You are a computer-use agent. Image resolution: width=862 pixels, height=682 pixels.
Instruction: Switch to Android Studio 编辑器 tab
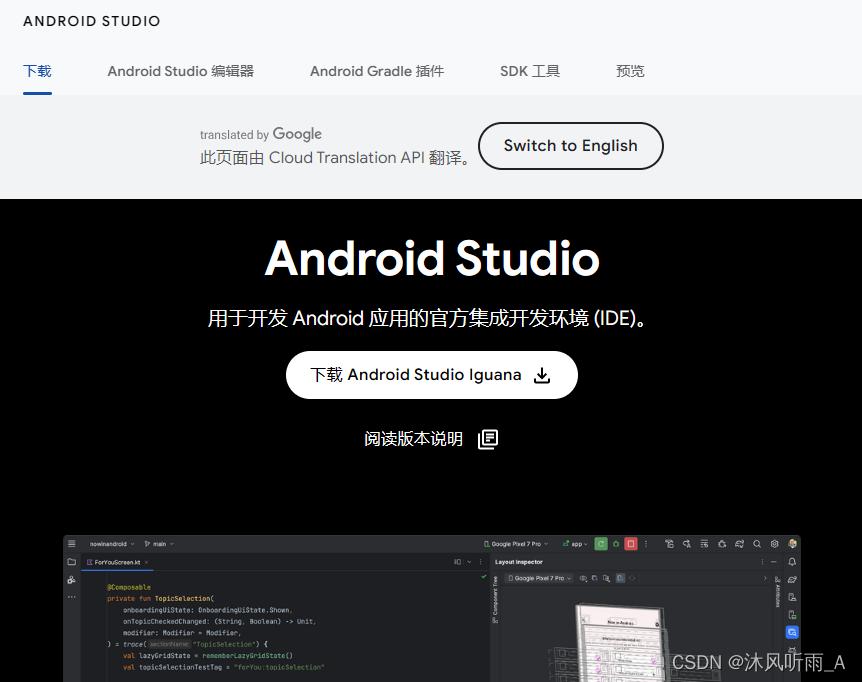click(181, 71)
